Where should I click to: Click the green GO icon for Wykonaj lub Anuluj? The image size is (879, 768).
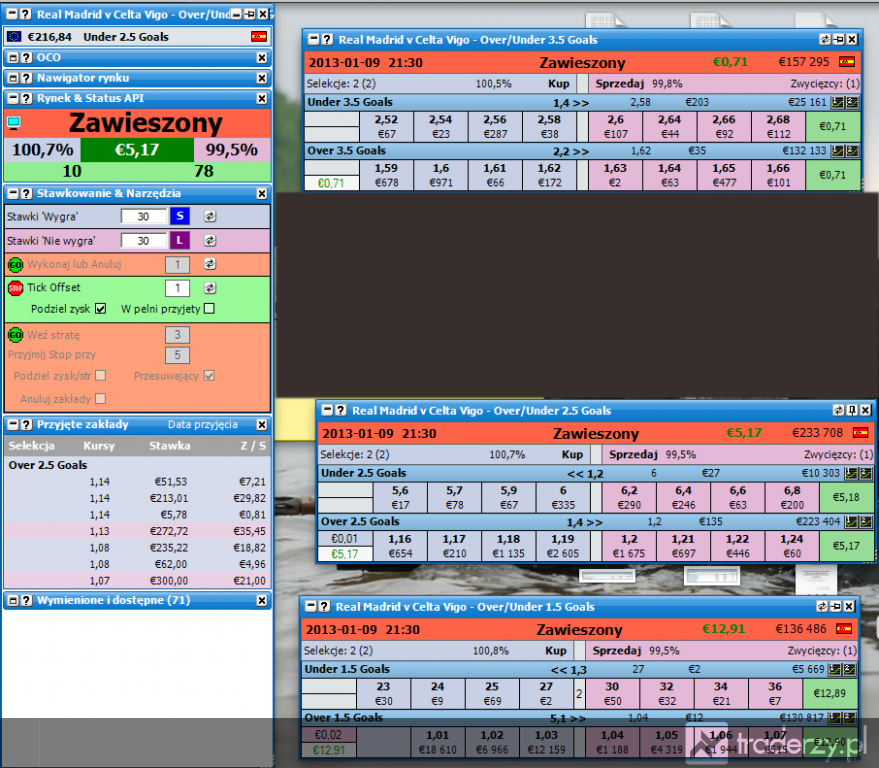coord(15,265)
